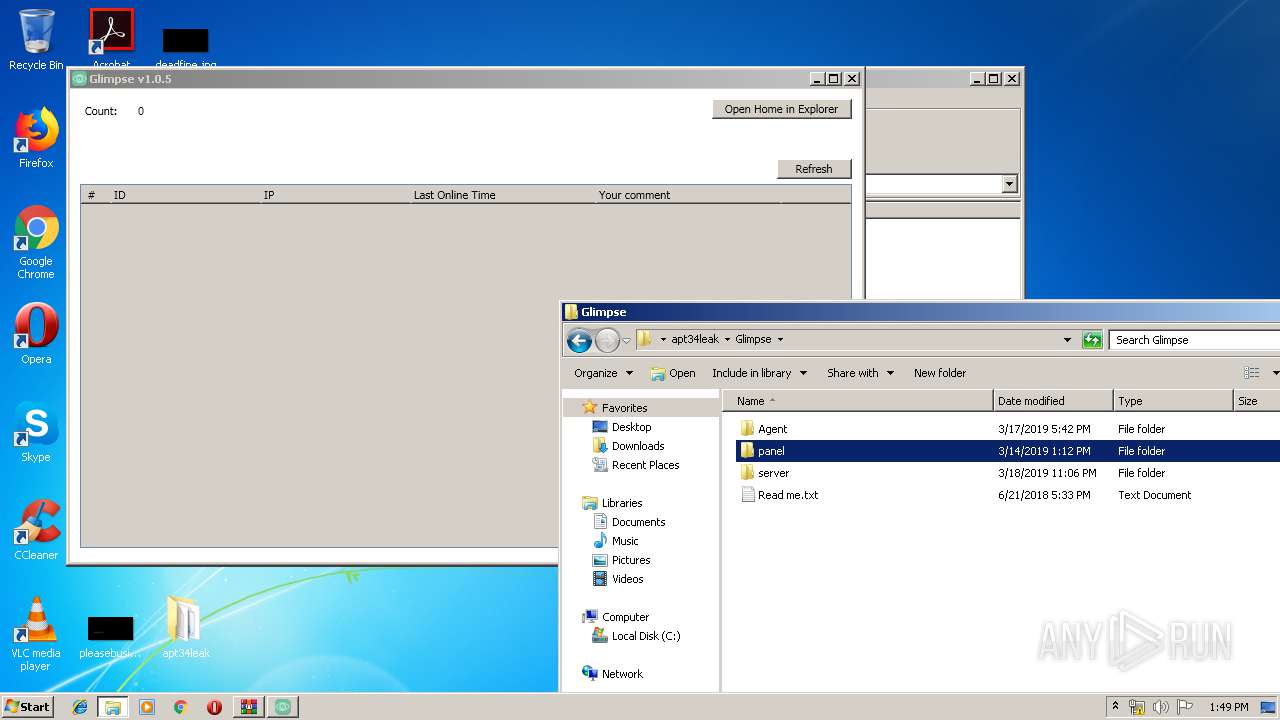Open combo box dropdown in background window
Image resolution: width=1280 pixels, height=720 pixels.
coord(1009,184)
